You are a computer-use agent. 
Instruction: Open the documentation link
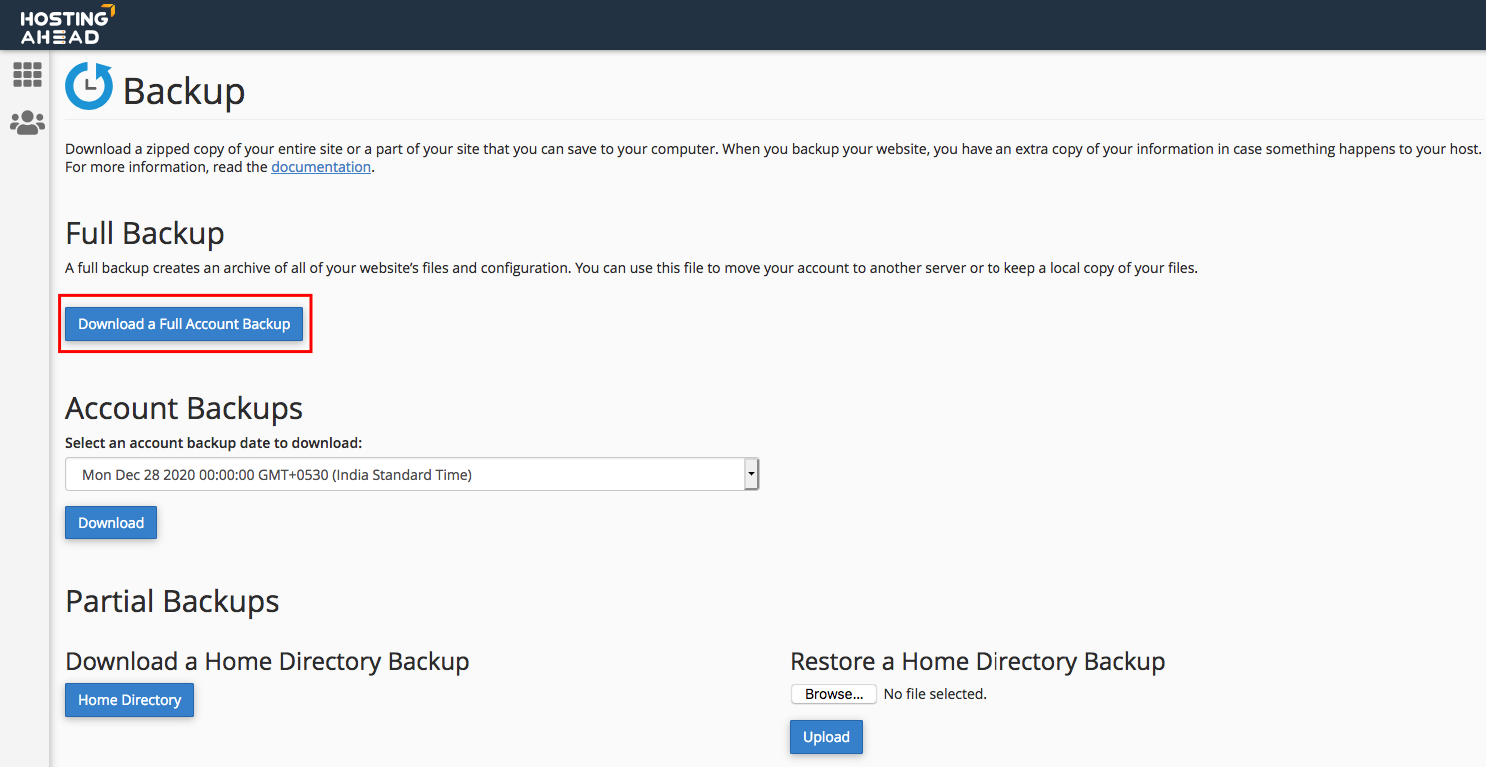321,167
